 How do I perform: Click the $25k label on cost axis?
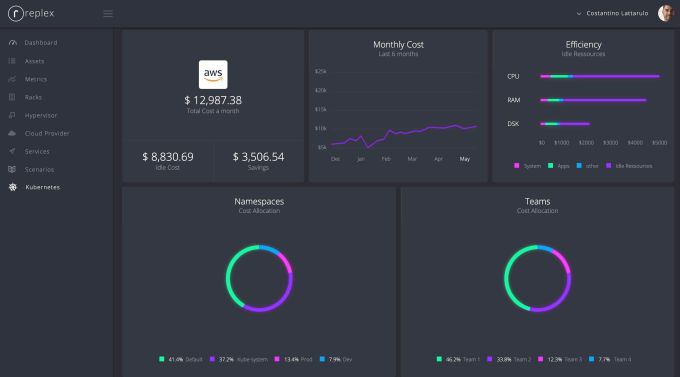[x=320, y=71]
